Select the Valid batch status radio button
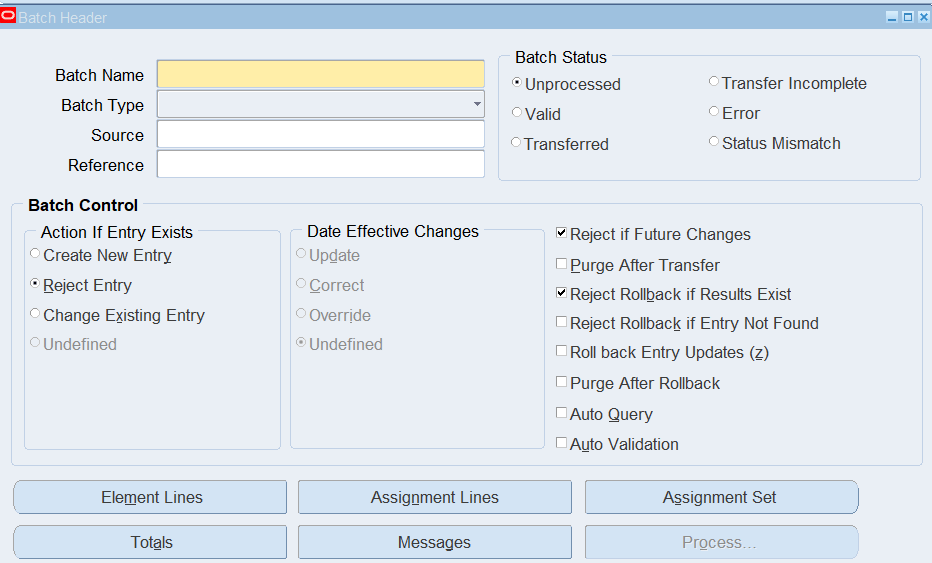Image resolution: width=932 pixels, height=563 pixels. 517,113
